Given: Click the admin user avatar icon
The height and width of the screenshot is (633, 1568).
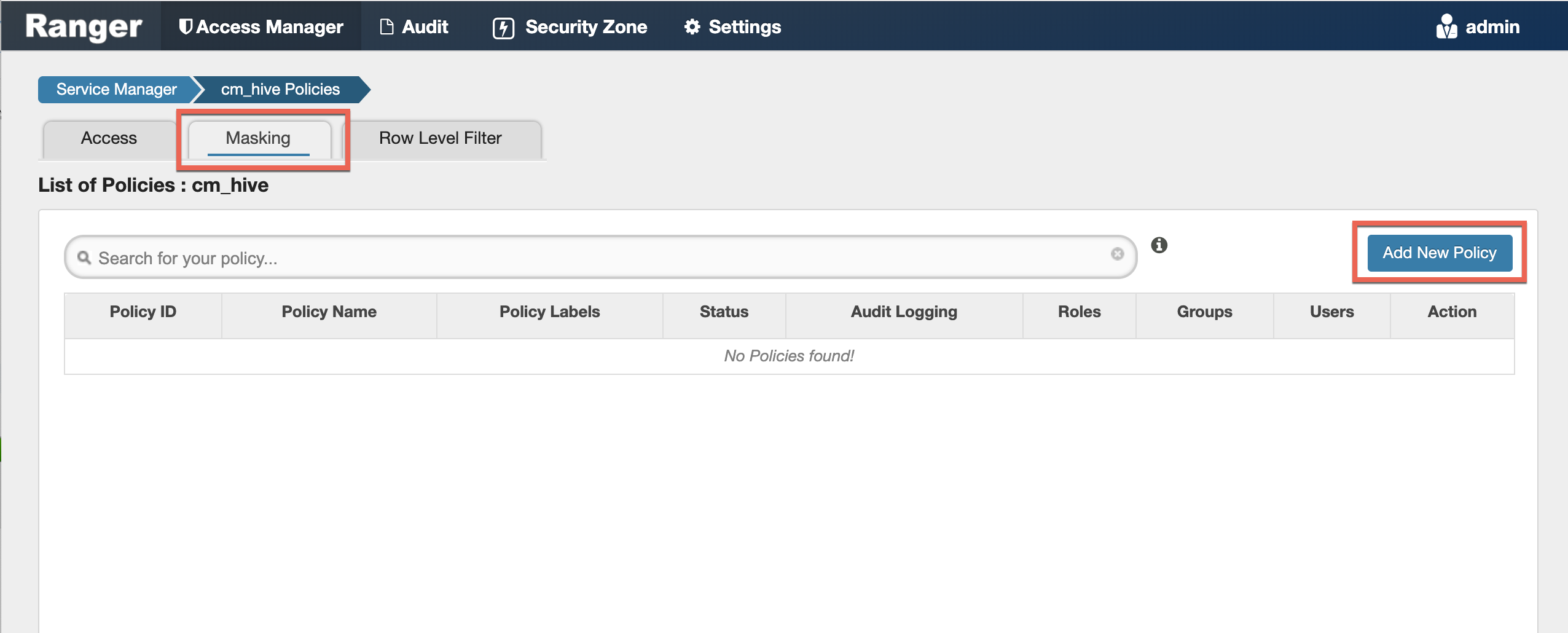Looking at the screenshot, I should pyautogui.click(x=1446, y=27).
